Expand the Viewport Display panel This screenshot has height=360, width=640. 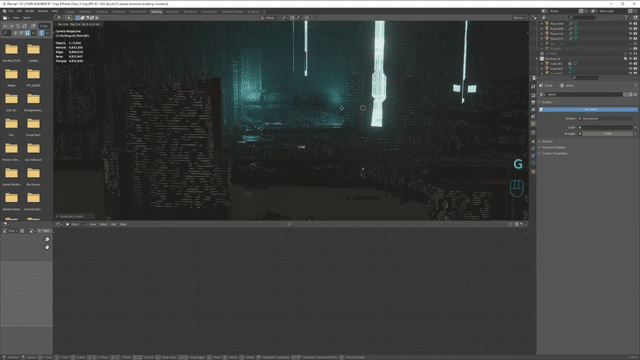pyautogui.click(x=553, y=147)
